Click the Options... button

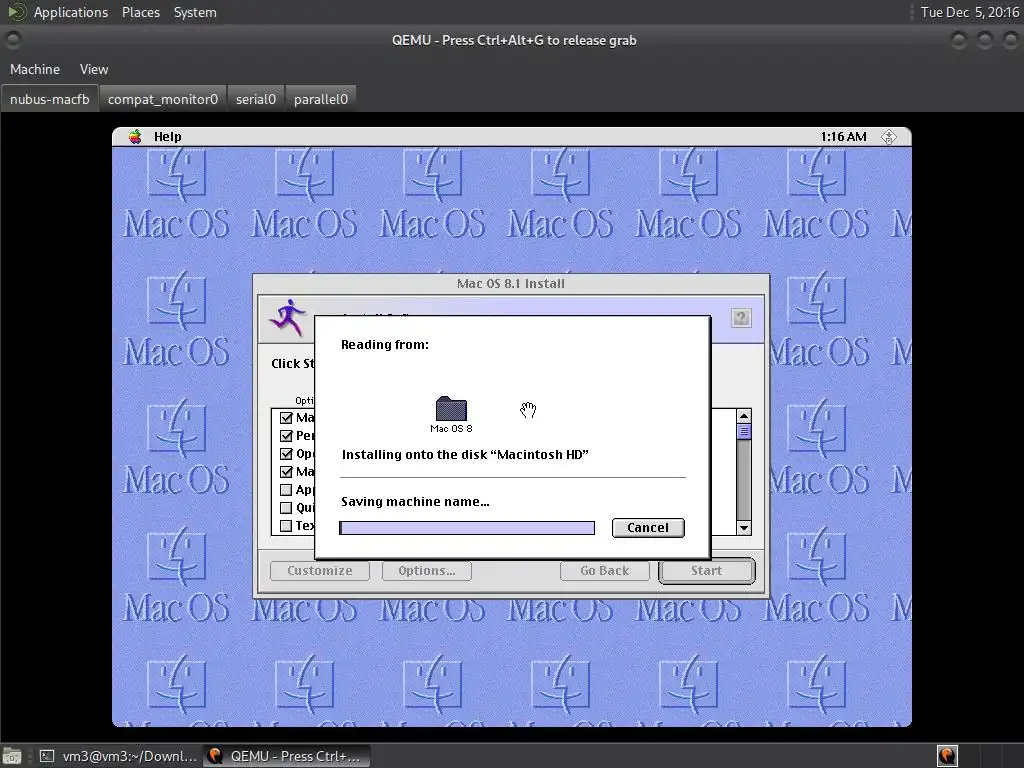coord(426,571)
